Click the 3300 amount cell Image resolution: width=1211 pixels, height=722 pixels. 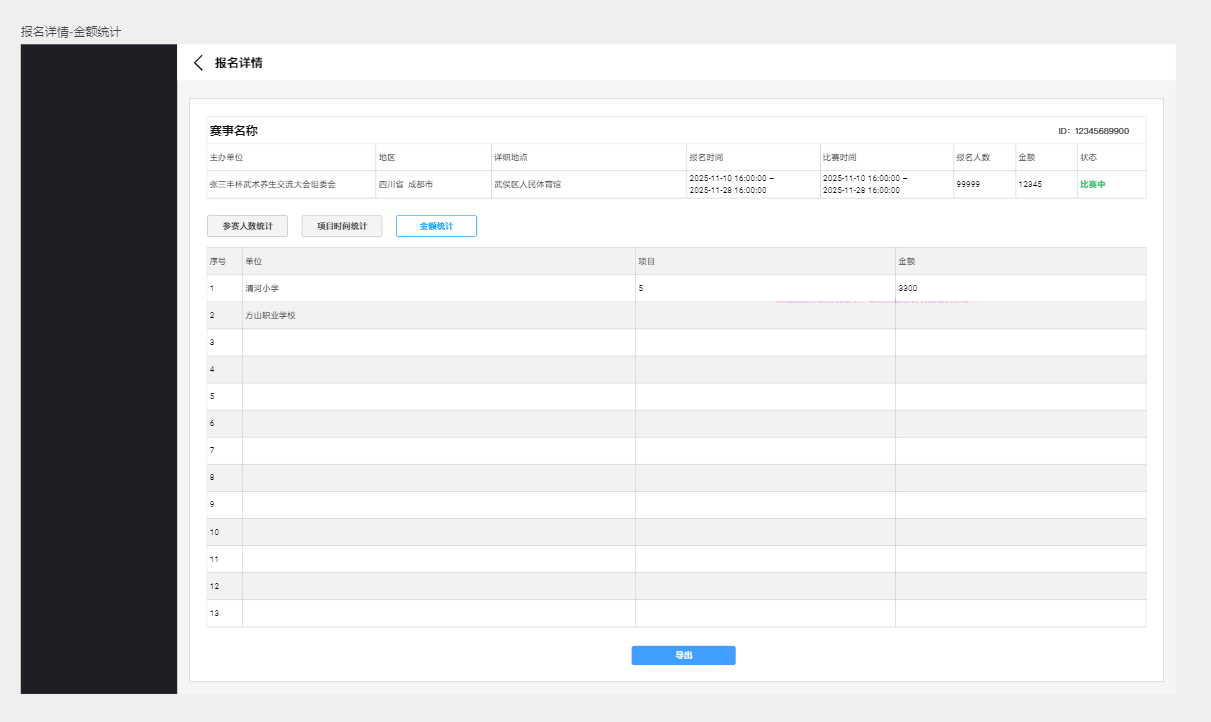(908, 288)
